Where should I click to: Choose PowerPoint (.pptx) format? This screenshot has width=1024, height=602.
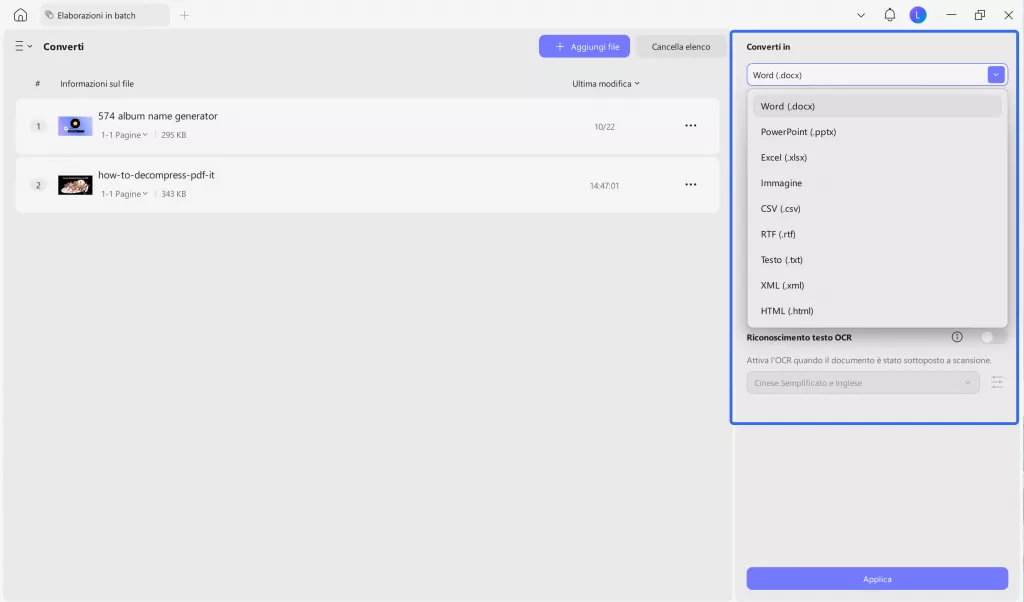click(877, 132)
